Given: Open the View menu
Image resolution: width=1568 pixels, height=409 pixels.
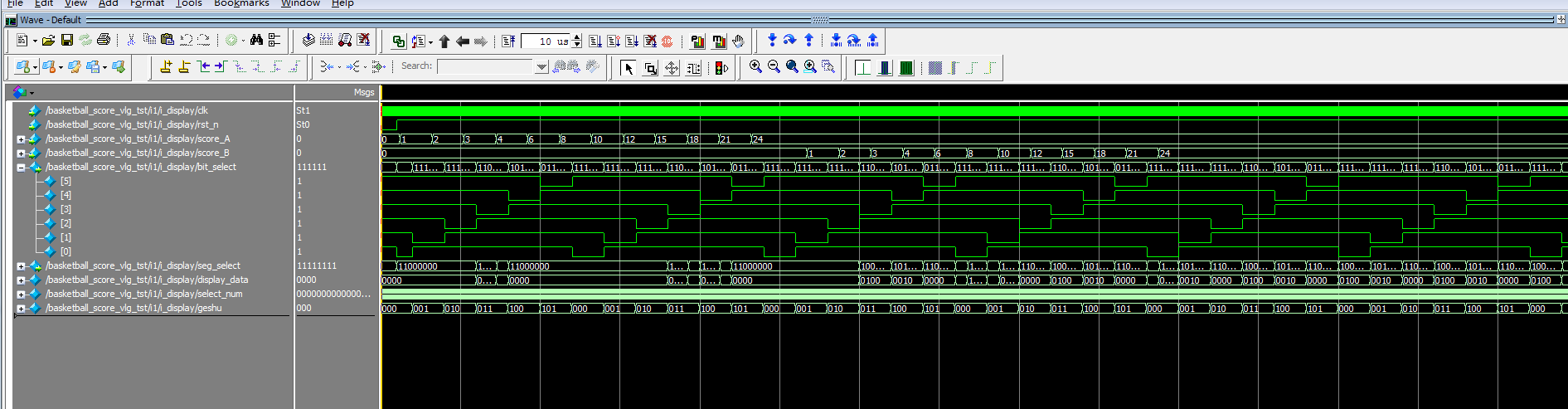Looking at the screenshot, I should point(75,3).
